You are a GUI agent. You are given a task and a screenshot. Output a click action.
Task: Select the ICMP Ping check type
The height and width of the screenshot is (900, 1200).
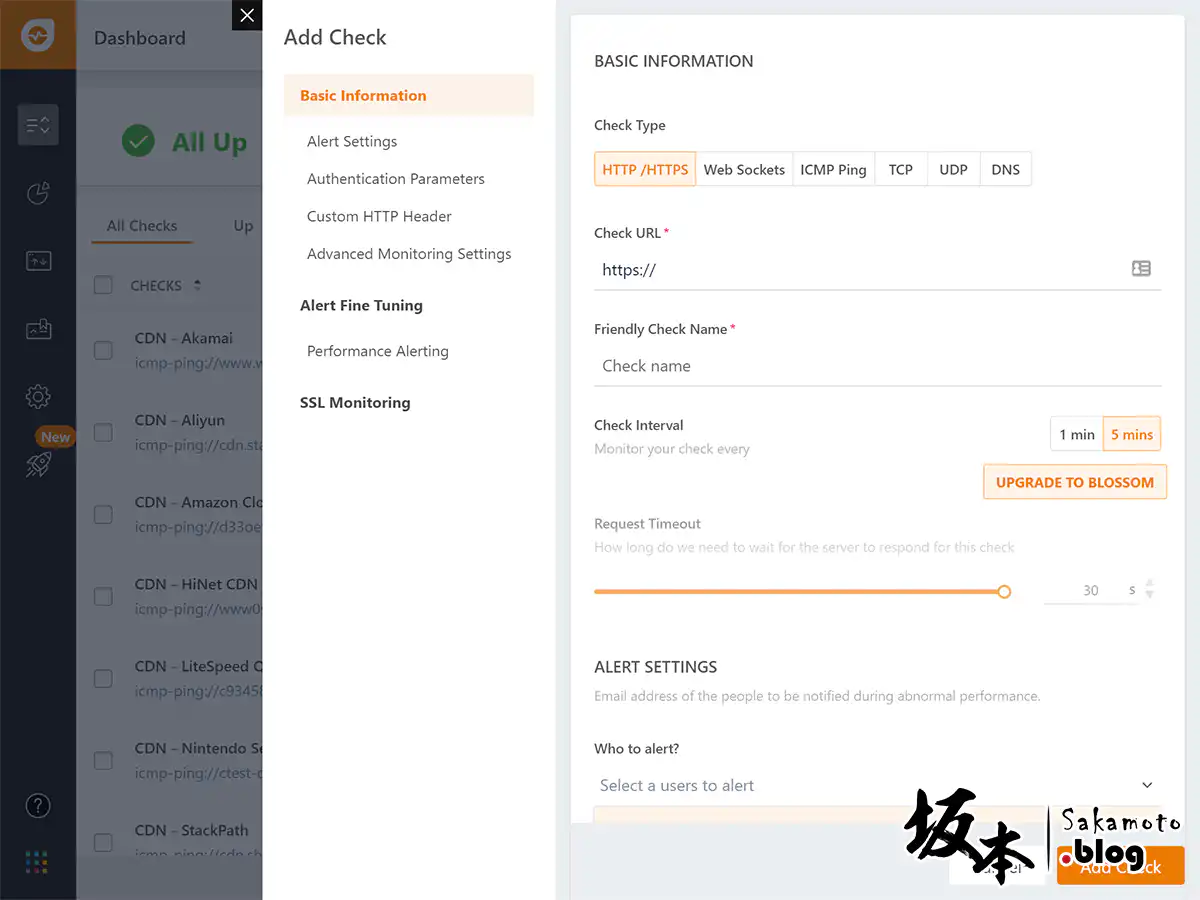coord(833,169)
